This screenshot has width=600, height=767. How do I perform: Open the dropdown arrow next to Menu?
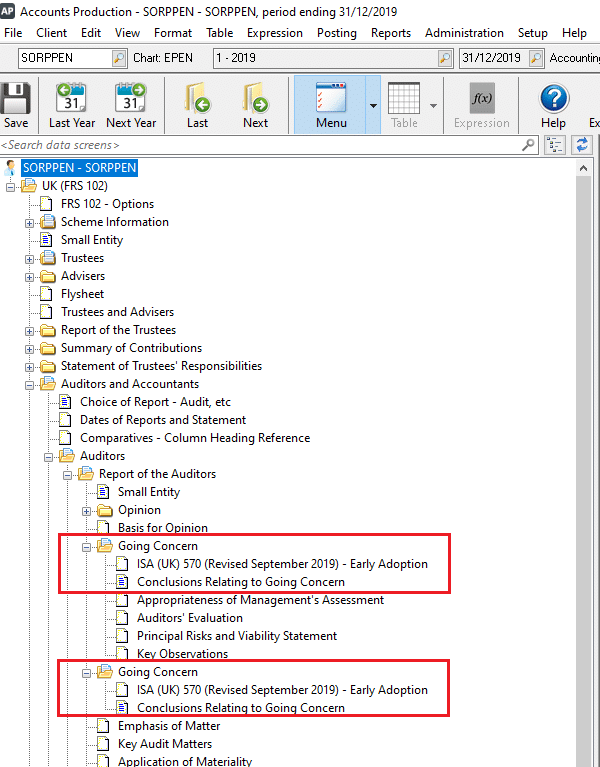click(373, 105)
